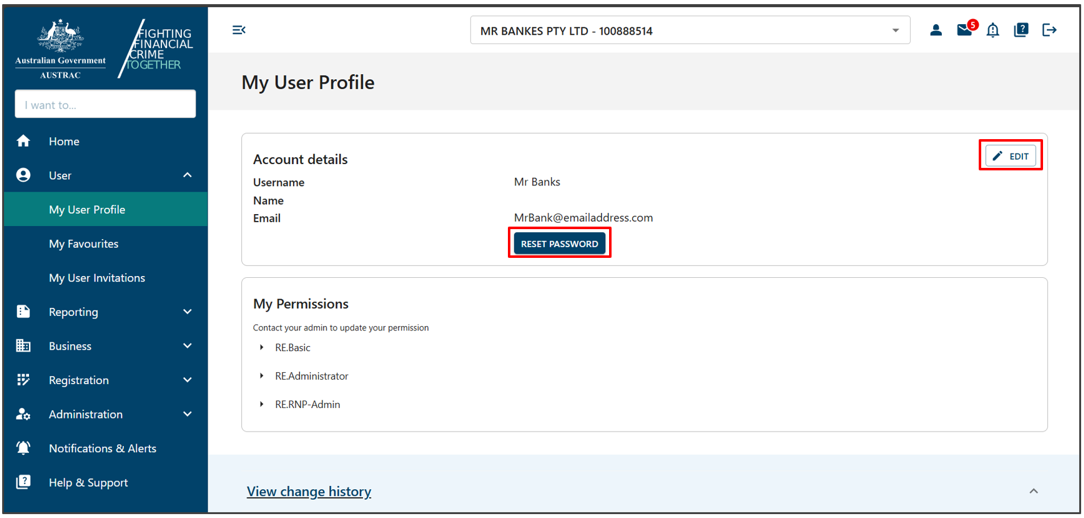
Task: Collapse the sidebar with the menu toggle icon
Action: coord(239,30)
